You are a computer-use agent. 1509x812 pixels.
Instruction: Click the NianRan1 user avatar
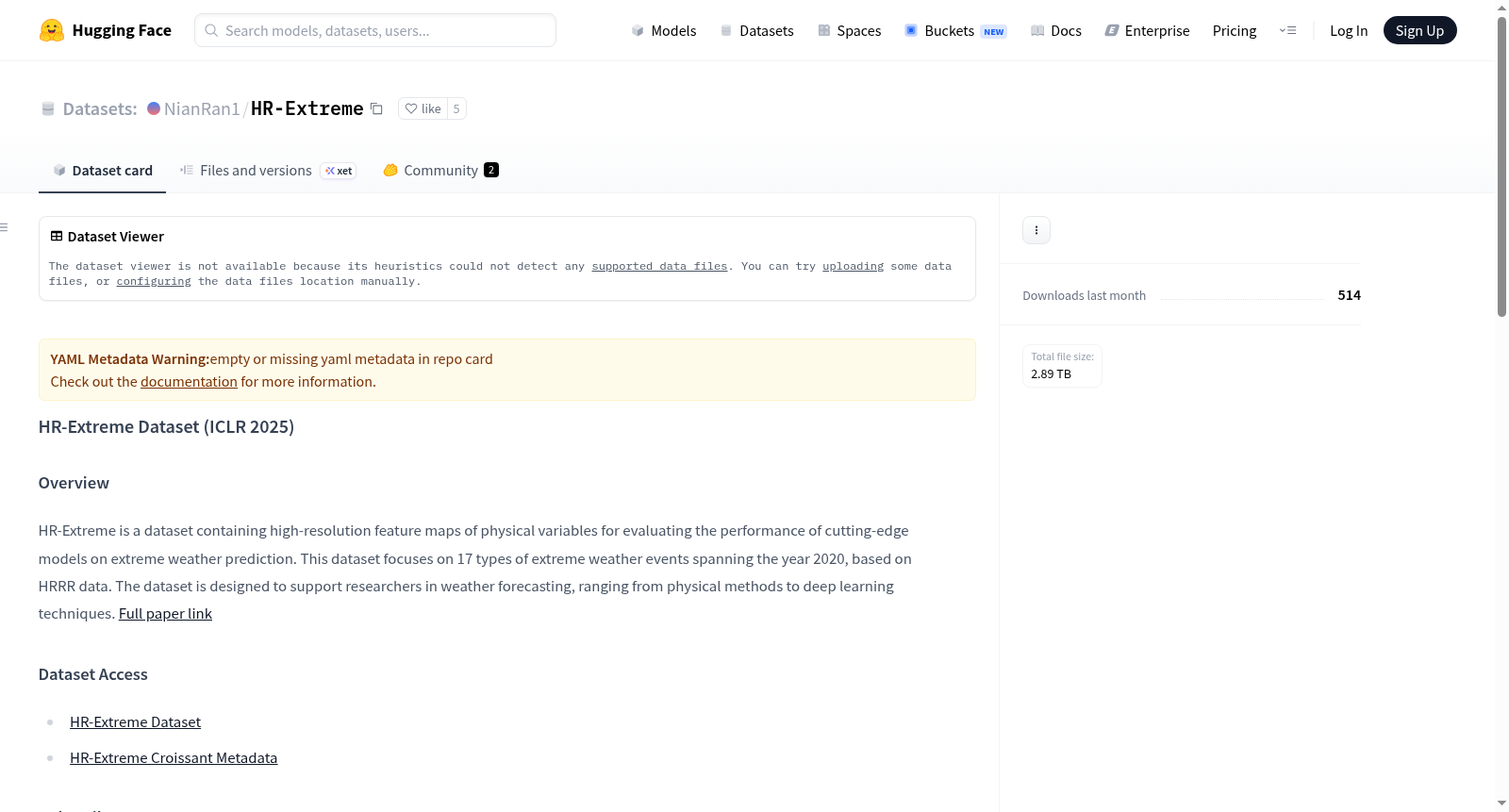(154, 108)
